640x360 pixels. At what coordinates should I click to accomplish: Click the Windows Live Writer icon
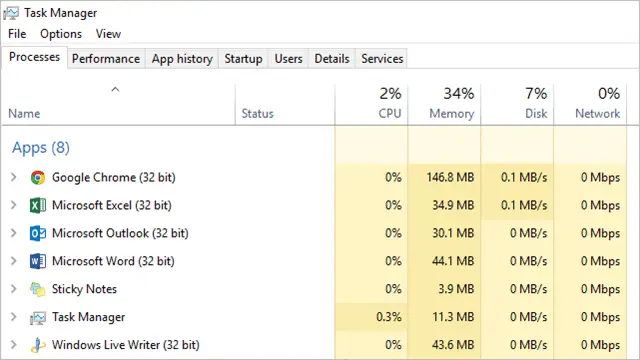(38, 345)
